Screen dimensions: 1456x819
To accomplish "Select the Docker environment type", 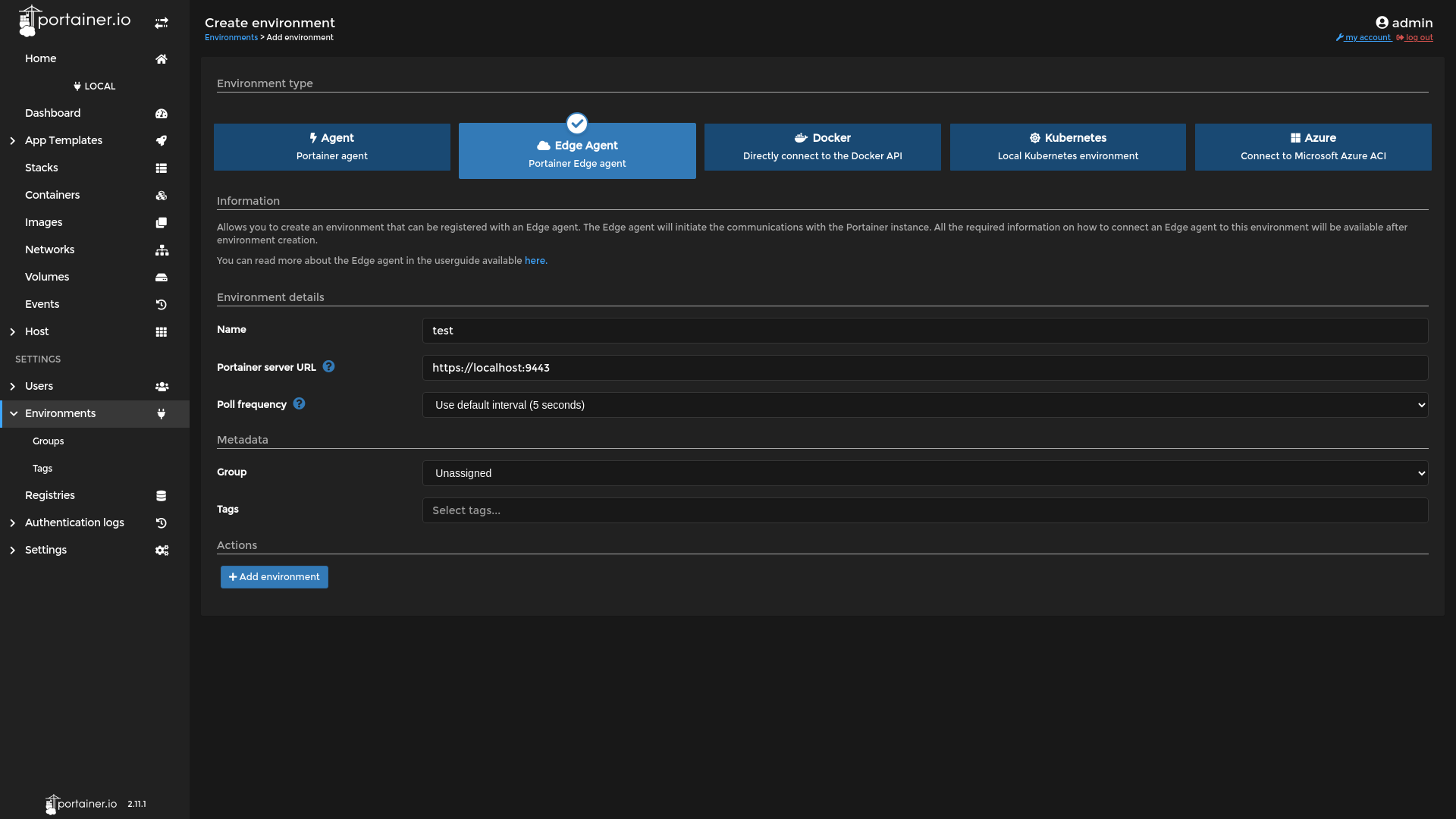I will [822, 147].
